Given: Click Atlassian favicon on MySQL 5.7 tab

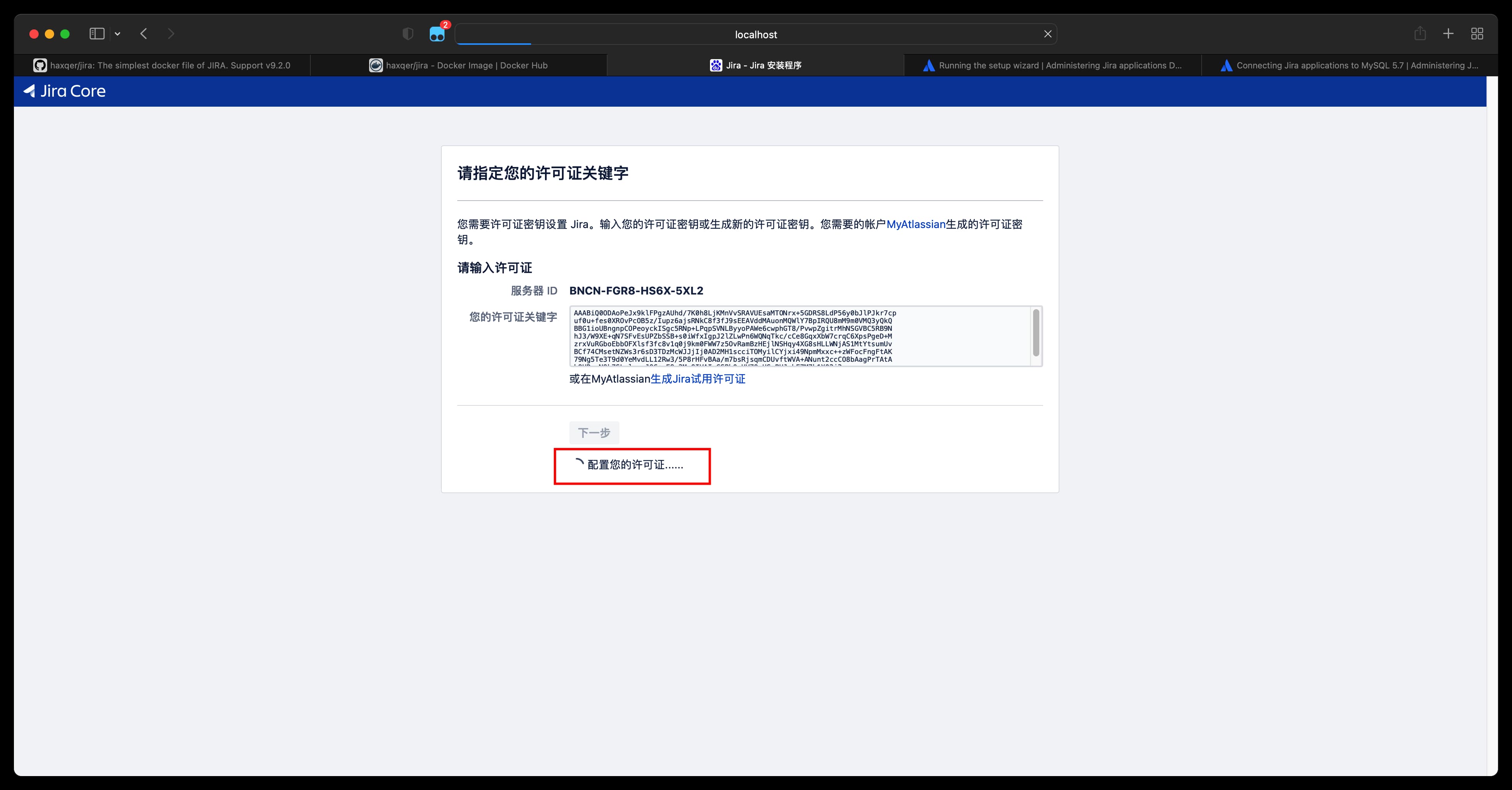Looking at the screenshot, I should point(1226,65).
